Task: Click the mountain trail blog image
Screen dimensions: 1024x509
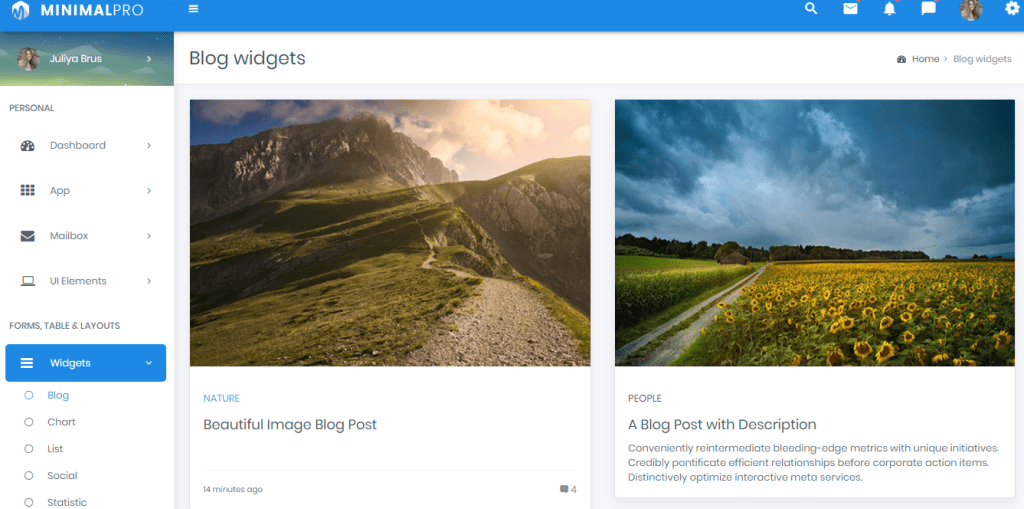Action: [390, 233]
